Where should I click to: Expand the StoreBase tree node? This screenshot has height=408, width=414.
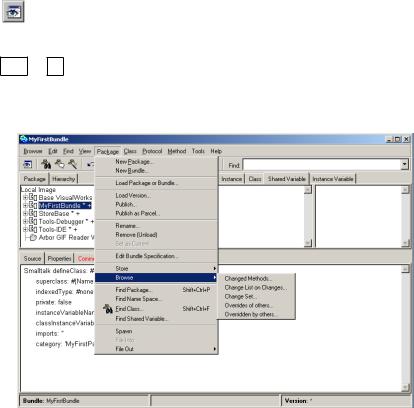[x=25, y=213]
